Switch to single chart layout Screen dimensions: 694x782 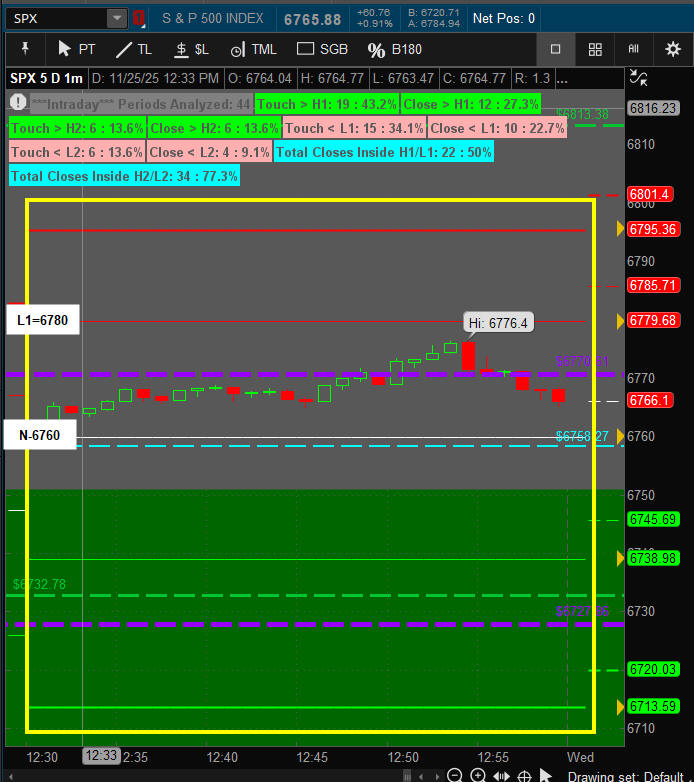click(556, 49)
